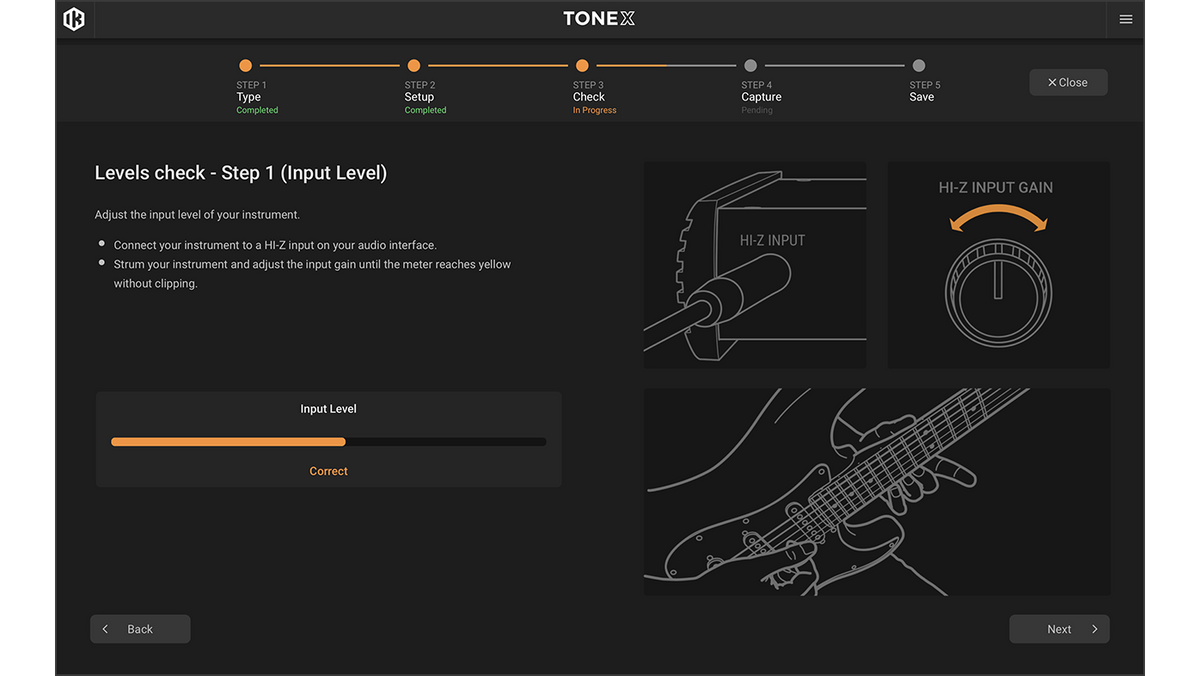The image size is (1200, 676).
Task: Click the 'Correct' status text
Action: click(328, 471)
